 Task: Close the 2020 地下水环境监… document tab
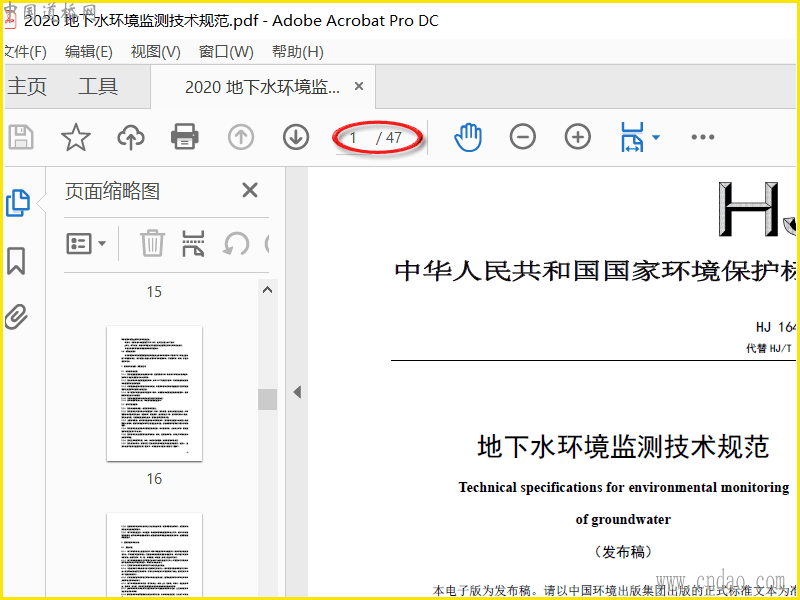(359, 86)
